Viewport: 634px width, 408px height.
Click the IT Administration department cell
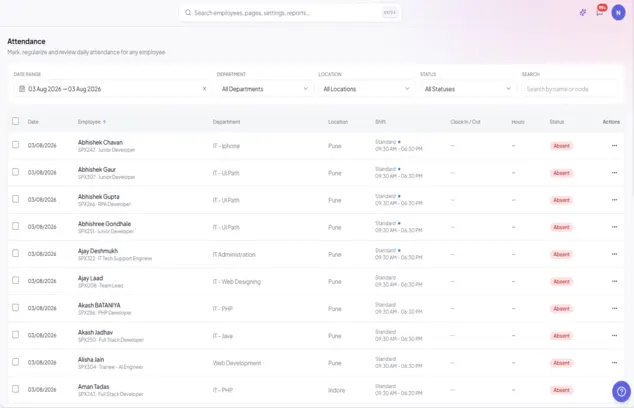(x=234, y=254)
